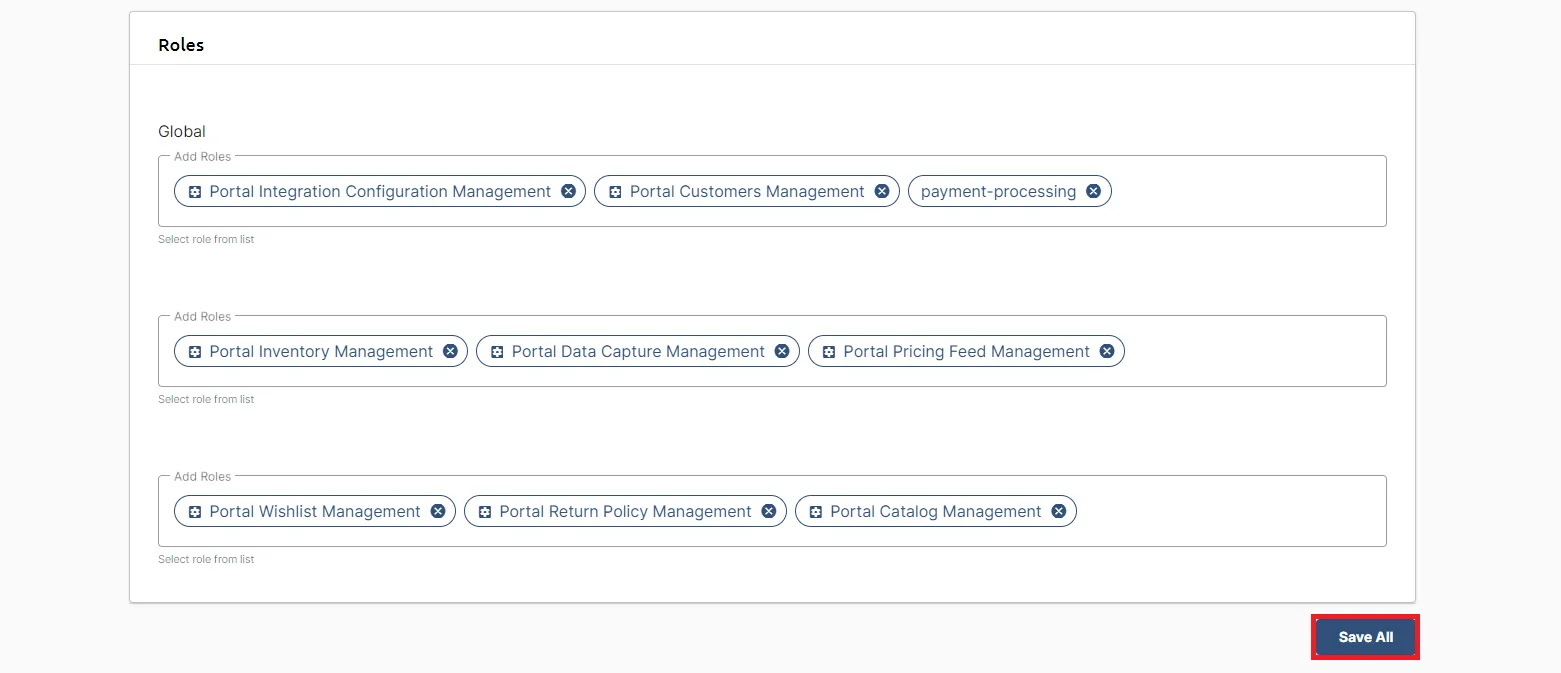Delete the Portal Inventory Management chip
1561x673 pixels.
pyautogui.click(x=450, y=351)
